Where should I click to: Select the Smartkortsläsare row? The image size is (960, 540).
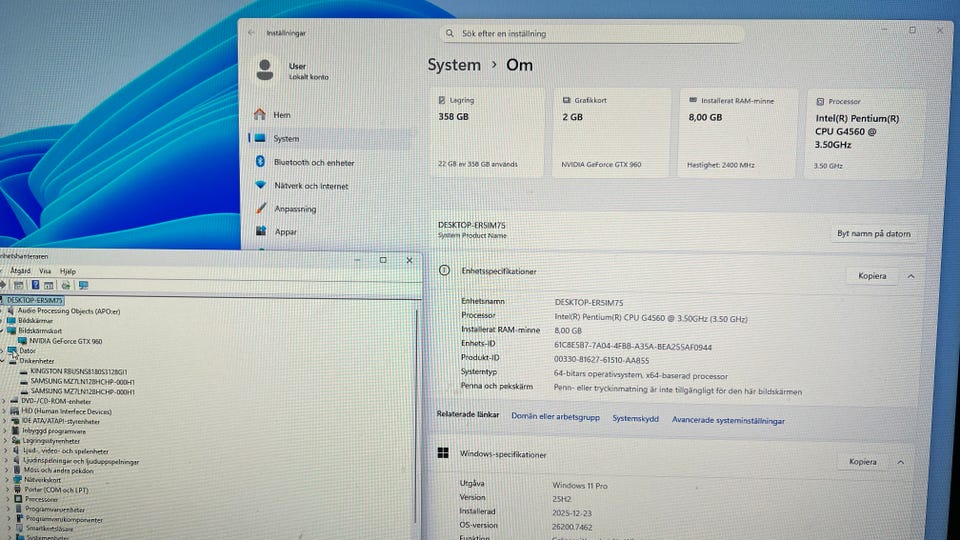tap(49, 528)
